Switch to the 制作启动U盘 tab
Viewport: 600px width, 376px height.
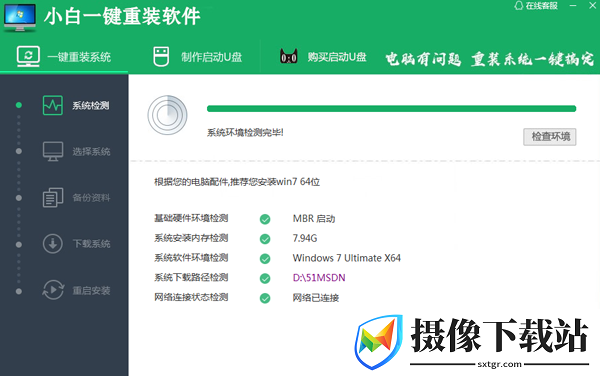(x=197, y=57)
